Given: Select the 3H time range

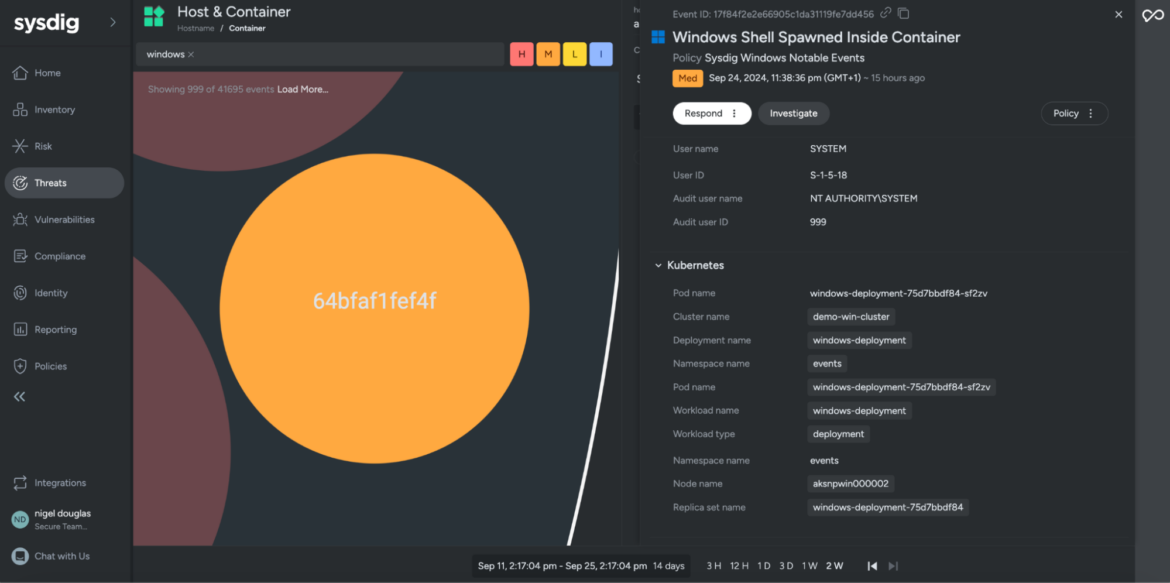Looking at the screenshot, I should pyautogui.click(x=714, y=566).
